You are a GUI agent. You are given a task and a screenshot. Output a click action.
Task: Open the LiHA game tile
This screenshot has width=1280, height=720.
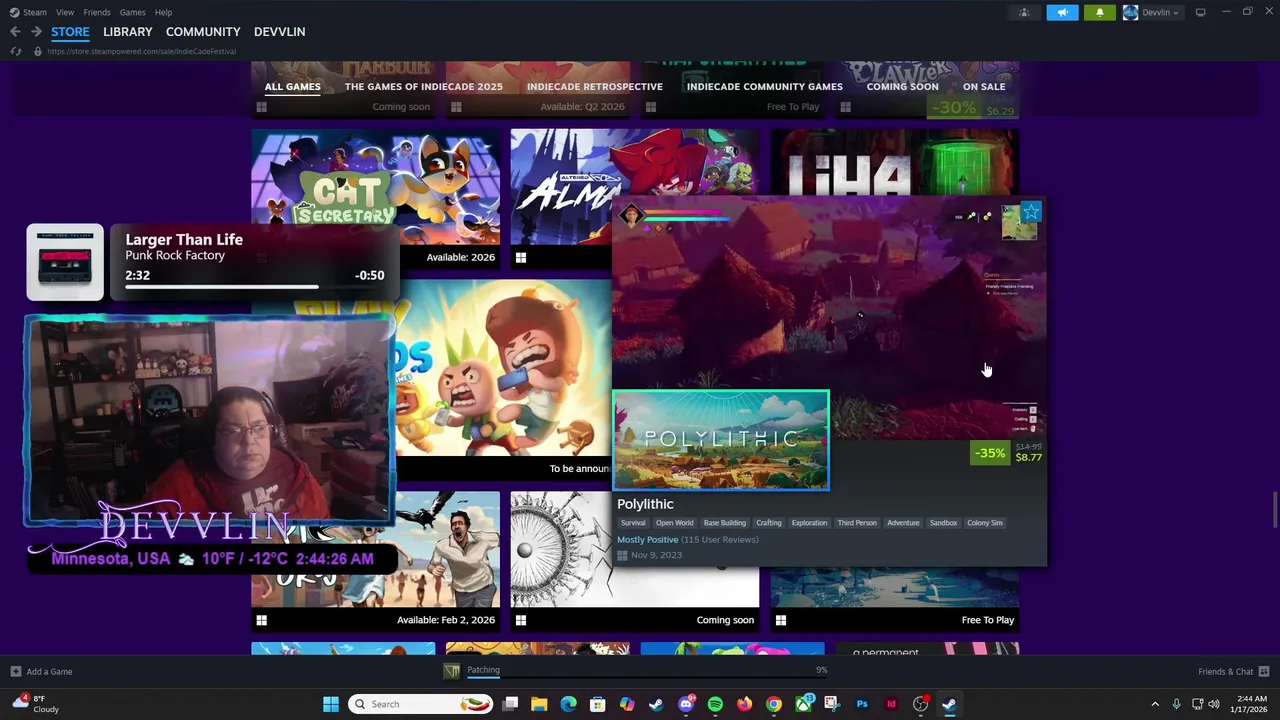[895, 162]
